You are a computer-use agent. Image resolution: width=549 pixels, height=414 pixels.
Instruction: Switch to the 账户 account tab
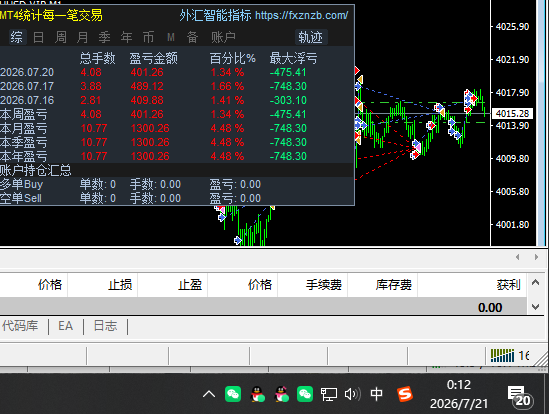tap(223, 37)
